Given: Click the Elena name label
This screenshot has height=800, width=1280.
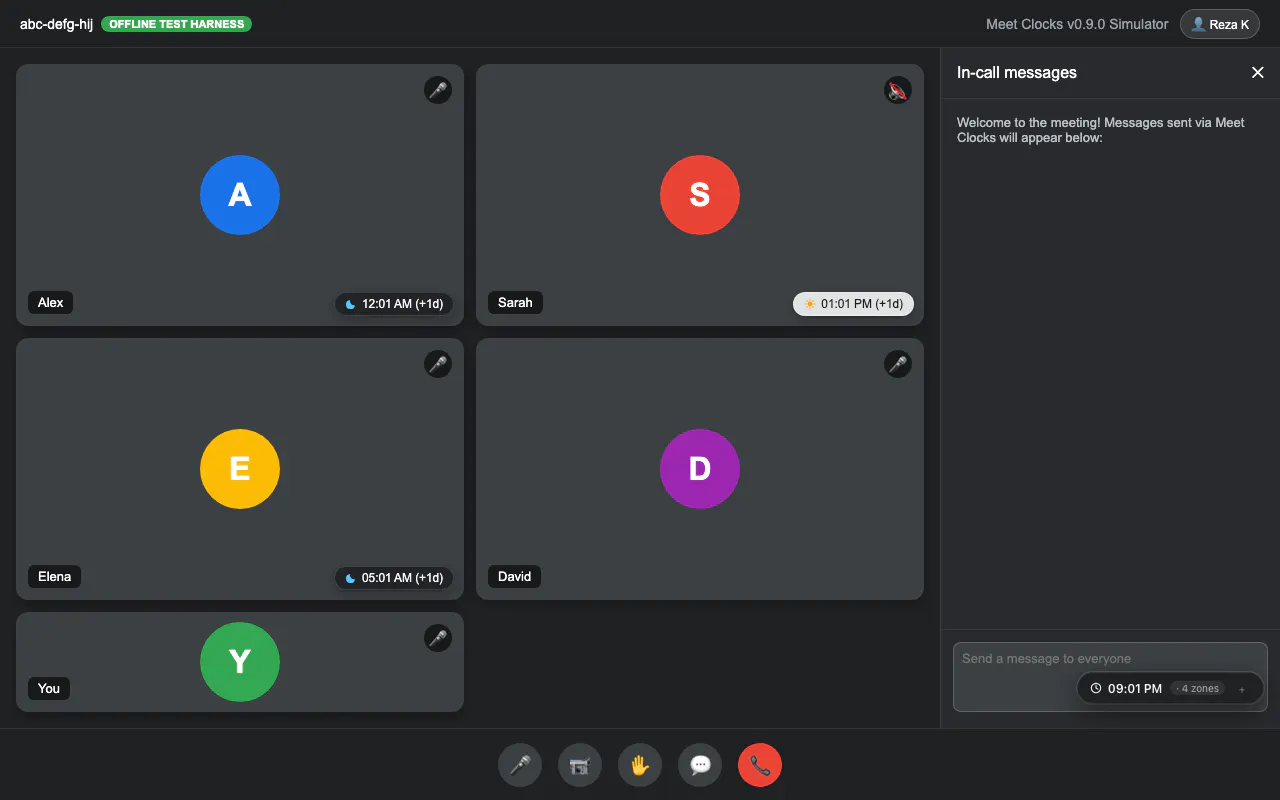Looking at the screenshot, I should pos(55,576).
